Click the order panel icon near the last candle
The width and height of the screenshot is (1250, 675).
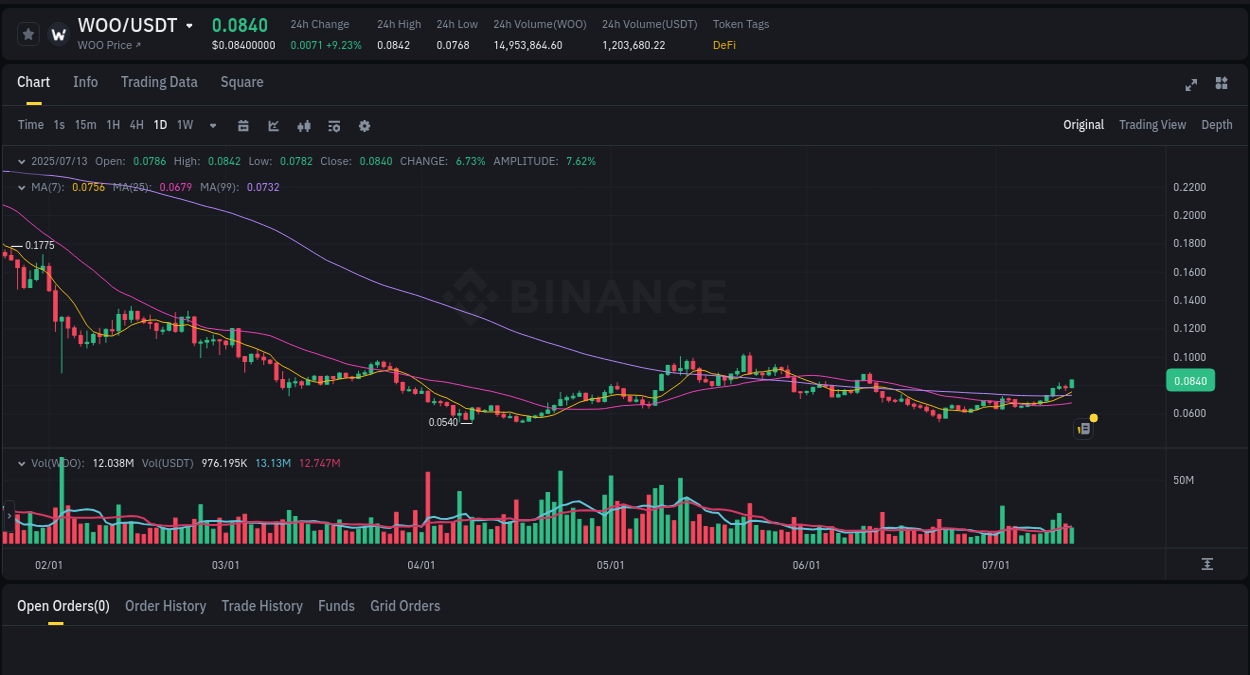pos(1083,428)
